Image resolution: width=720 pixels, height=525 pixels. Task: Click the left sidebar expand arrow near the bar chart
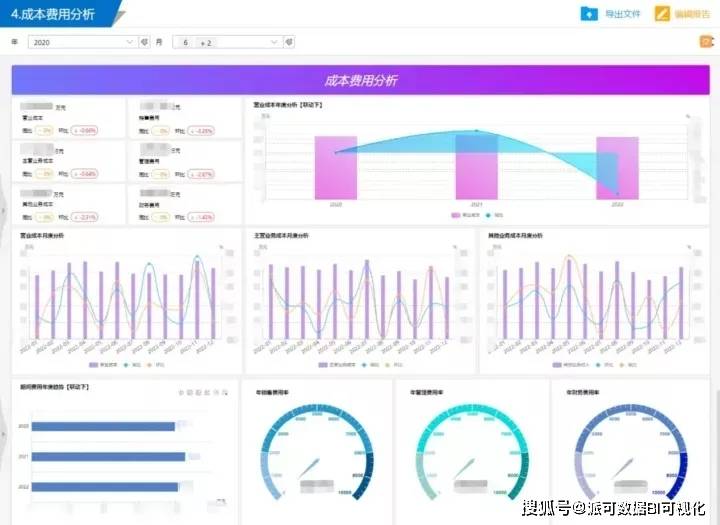(3, 434)
